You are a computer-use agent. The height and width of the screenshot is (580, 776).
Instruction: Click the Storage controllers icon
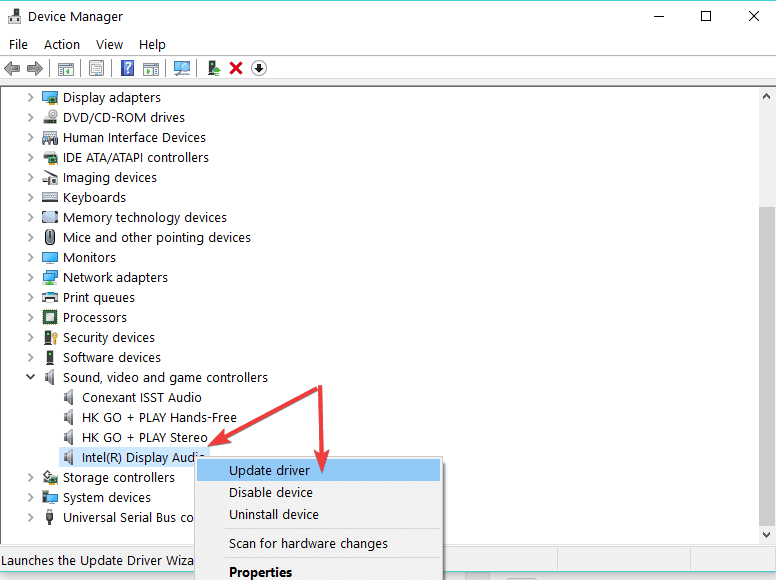point(49,478)
